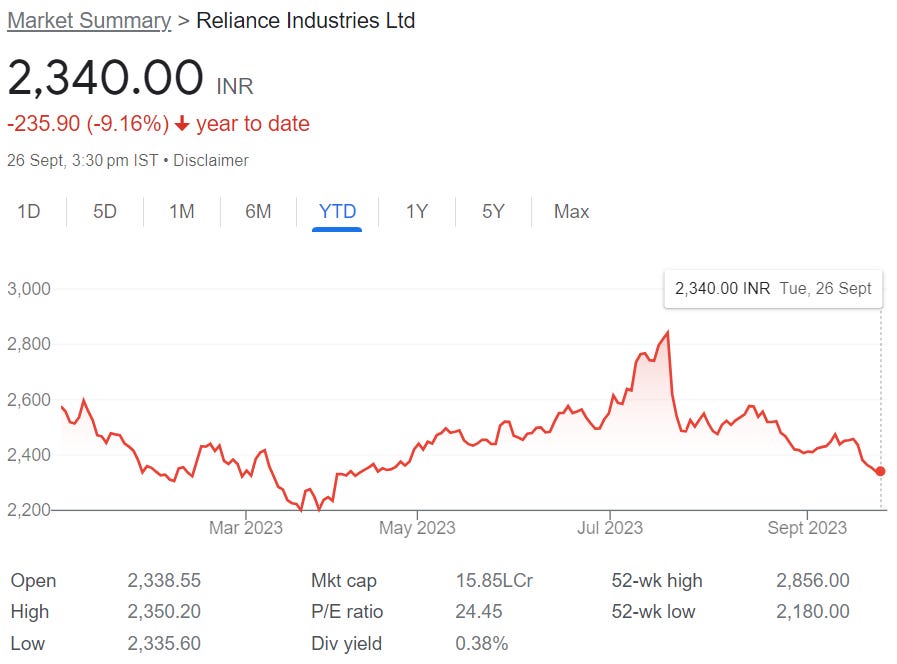Click the Mkt cap label
This screenshot has width=897, height=664.
(344, 580)
